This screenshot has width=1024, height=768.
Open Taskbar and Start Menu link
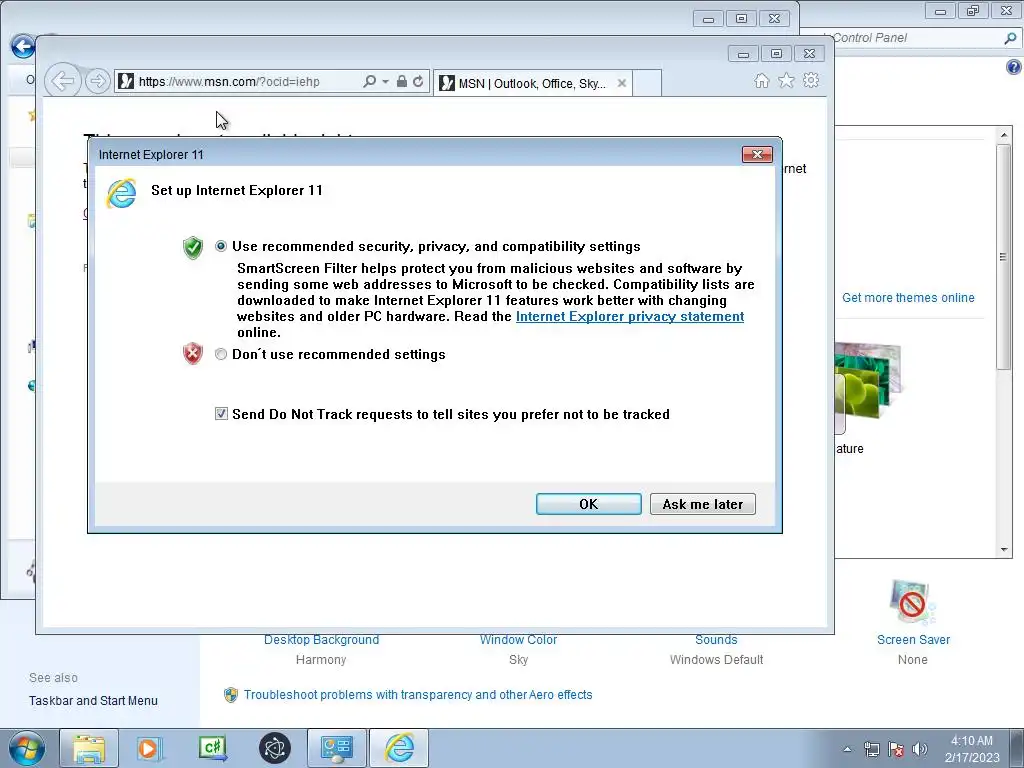click(x=93, y=701)
